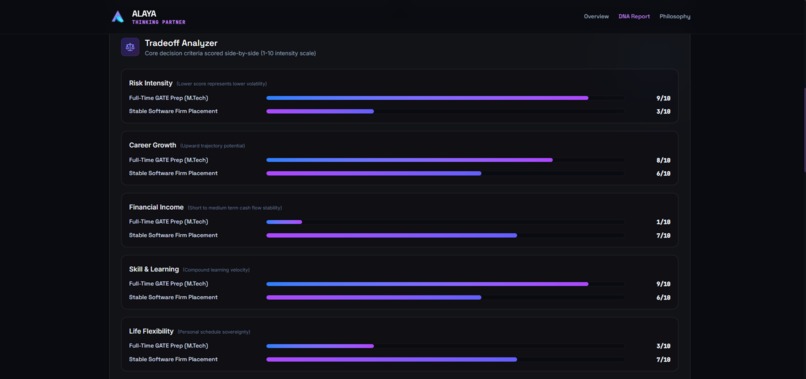This screenshot has width=806, height=379.
Task: Click the Upward trajectory potential note
Action: pyautogui.click(x=212, y=146)
